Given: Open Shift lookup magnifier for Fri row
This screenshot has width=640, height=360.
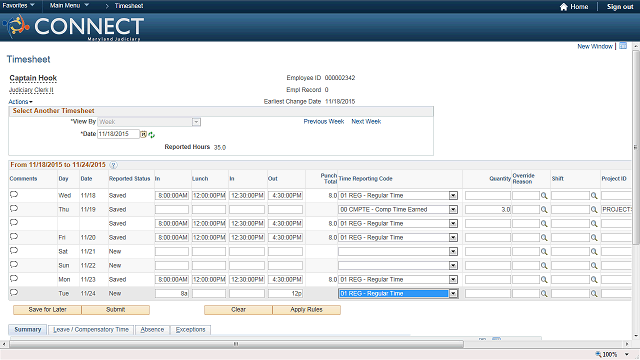Looking at the screenshot, I should click(594, 238).
